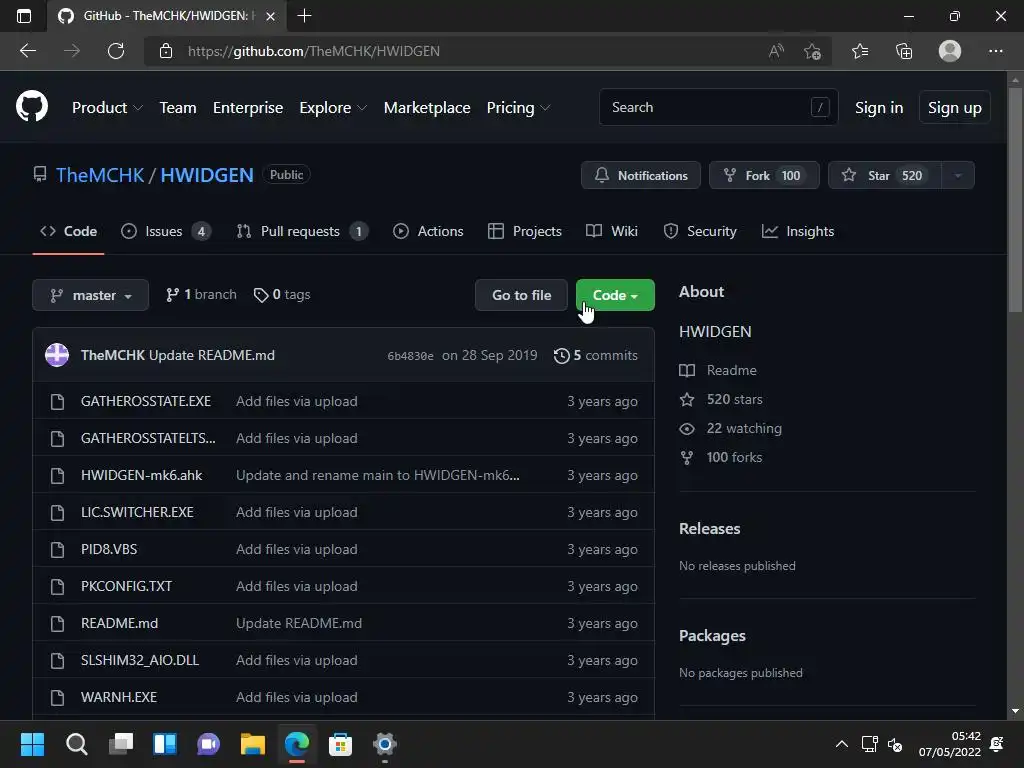
Task: Select the Code tab
Action: [x=69, y=231]
